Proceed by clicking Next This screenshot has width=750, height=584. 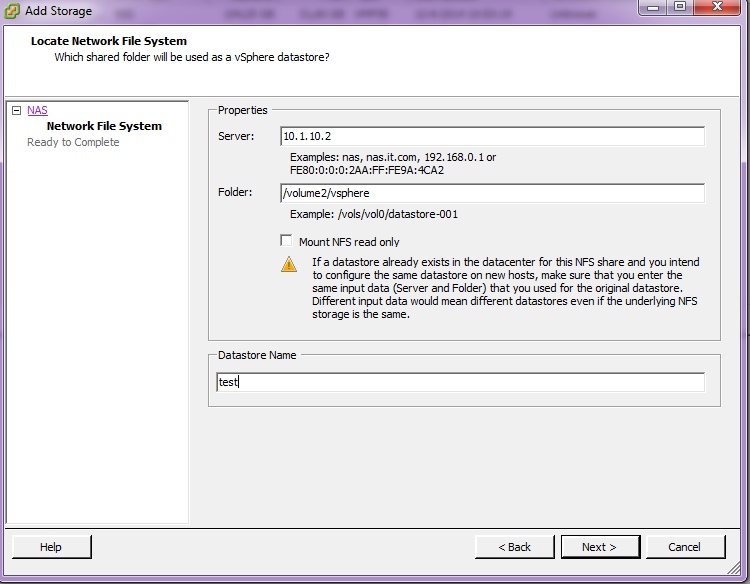click(x=599, y=547)
